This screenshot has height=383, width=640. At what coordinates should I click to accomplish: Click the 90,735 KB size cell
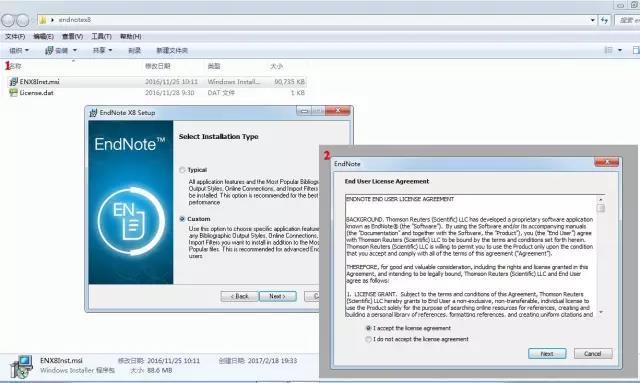[289, 82]
